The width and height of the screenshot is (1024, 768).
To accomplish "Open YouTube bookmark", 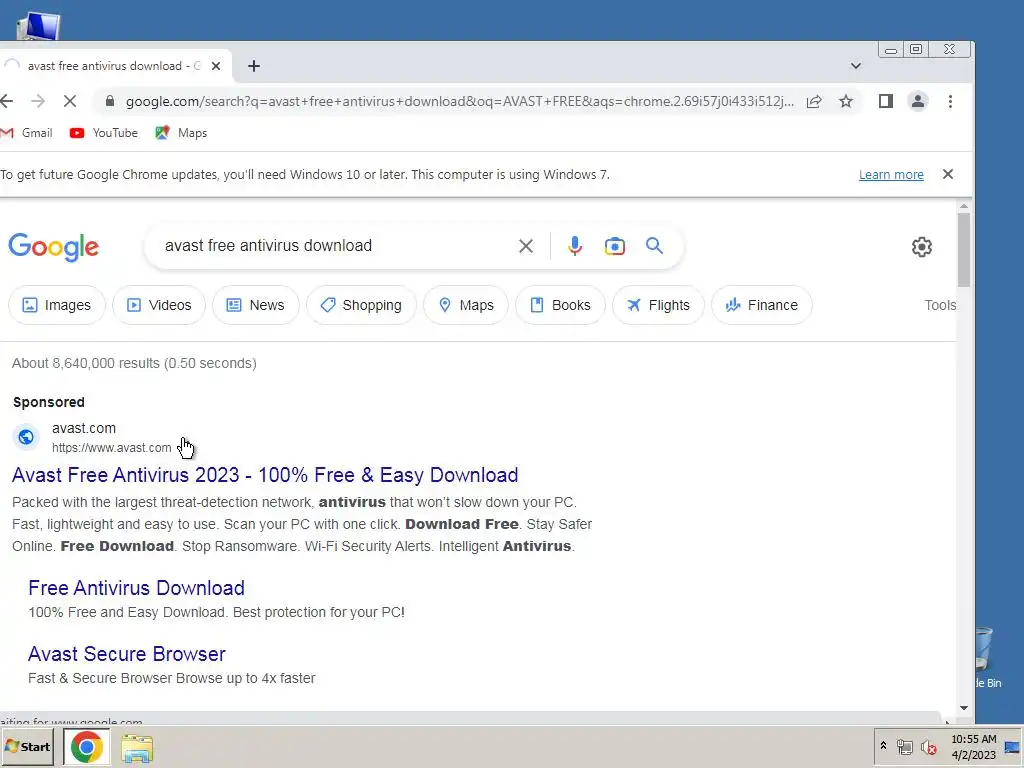I will click(104, 133).
